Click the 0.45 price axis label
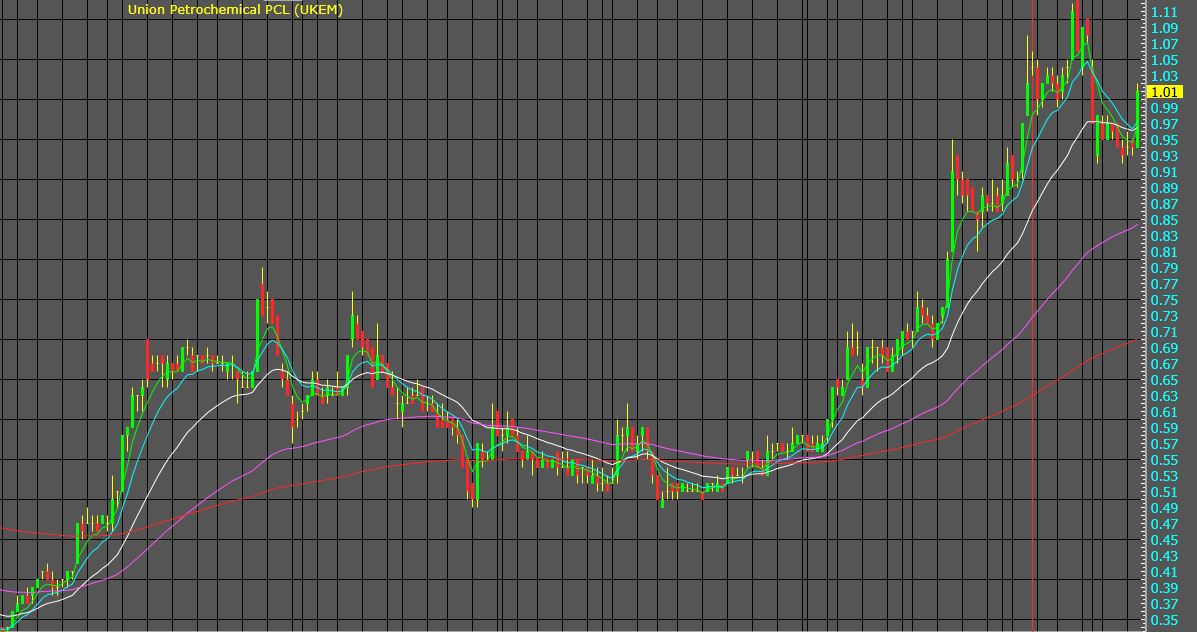 coord(1164,540)
